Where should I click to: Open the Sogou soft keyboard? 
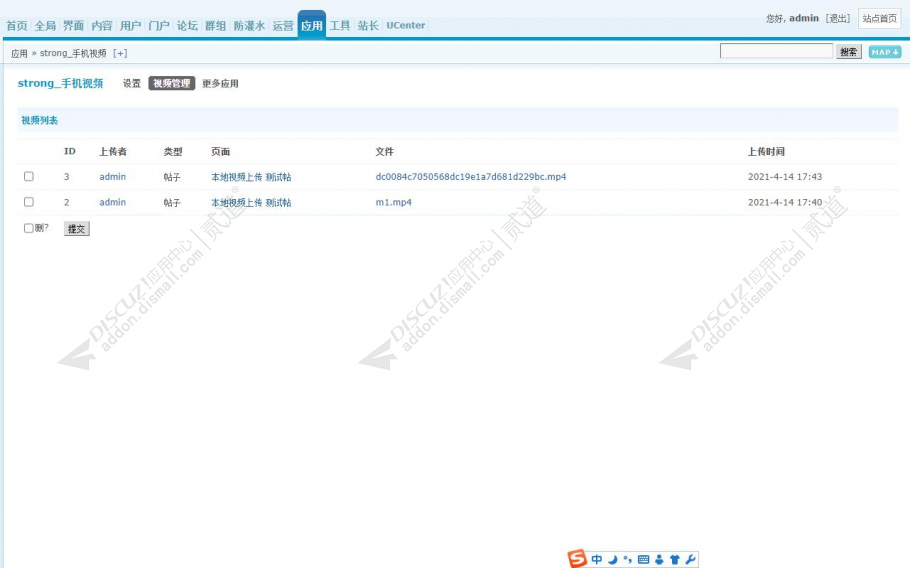[x=643, y=559]
